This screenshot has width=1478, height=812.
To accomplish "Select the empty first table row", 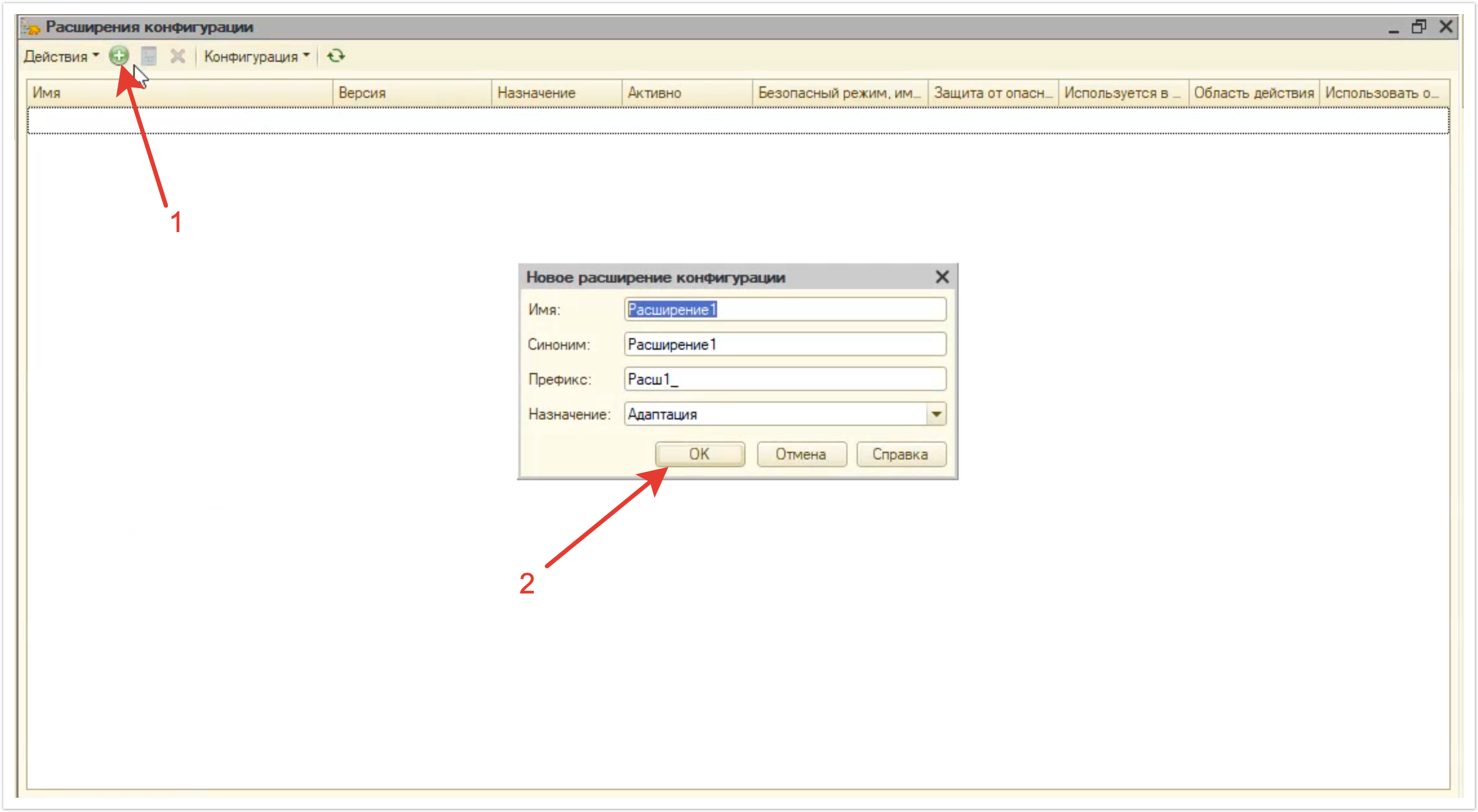I will pyautogui.click(x=737, y=121).
